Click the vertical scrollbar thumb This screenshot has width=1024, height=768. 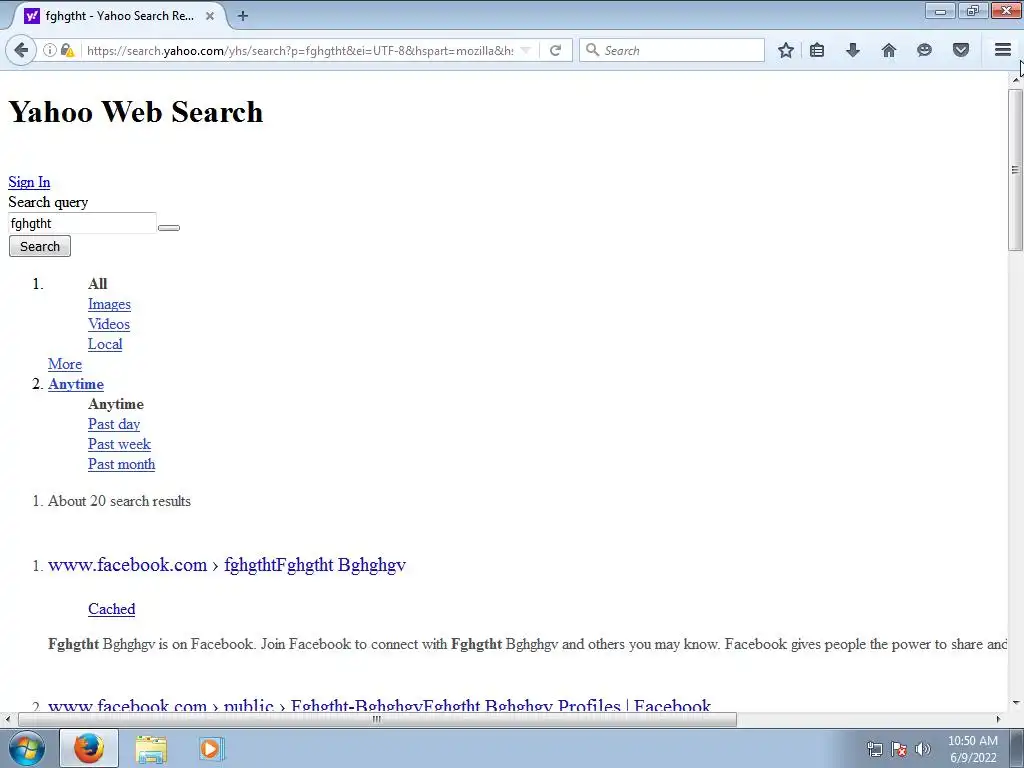coord(1015,170)
